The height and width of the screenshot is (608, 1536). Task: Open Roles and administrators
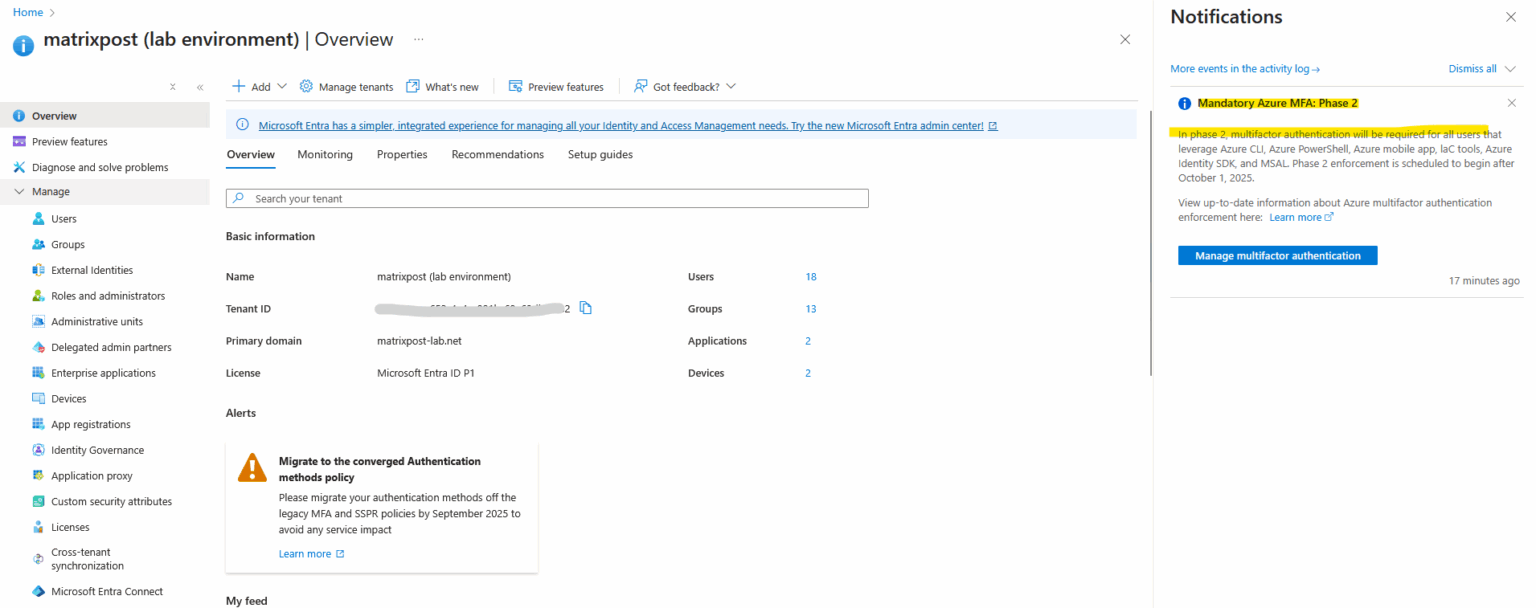pos(105,295)
